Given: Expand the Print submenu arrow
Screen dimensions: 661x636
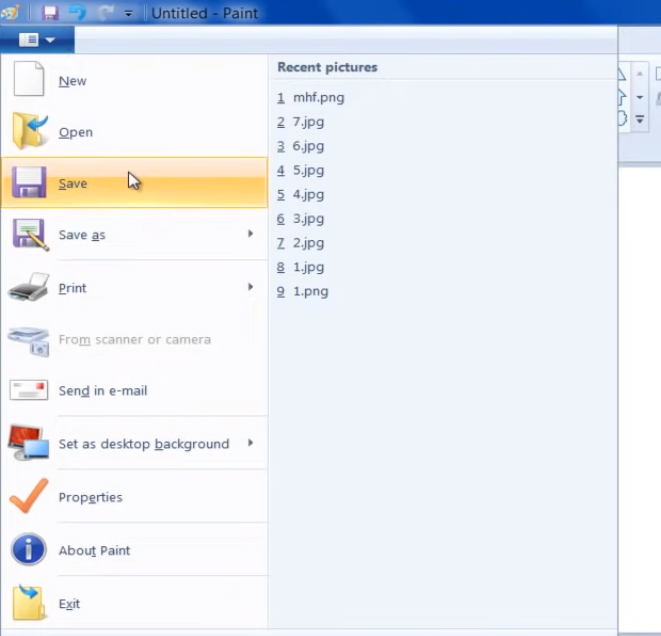Looking at the screenshot, I should coord(250,288).
